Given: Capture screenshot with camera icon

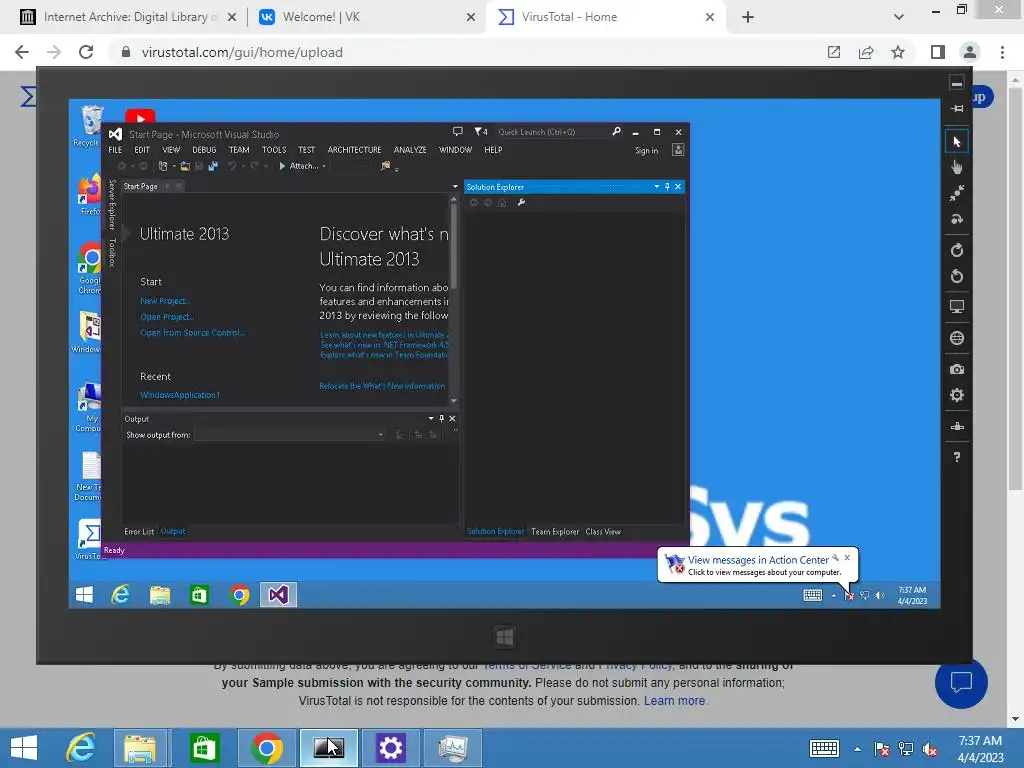Looking at the screenshot, I should [957, 369].
